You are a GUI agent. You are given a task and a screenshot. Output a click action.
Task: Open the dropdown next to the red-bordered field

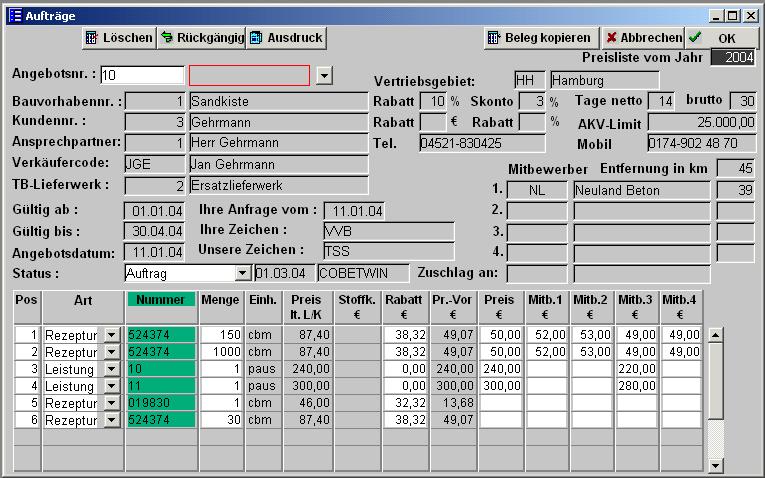323,76
